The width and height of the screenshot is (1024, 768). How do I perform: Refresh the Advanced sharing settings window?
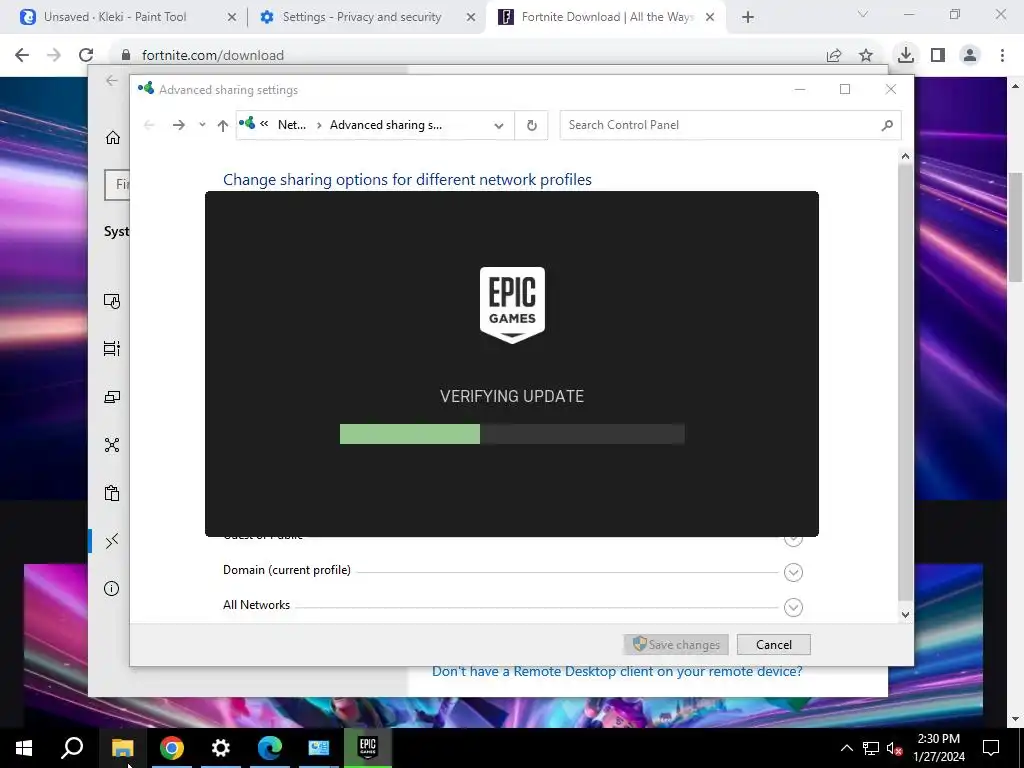pyautogui.click(x=532, y=125)
